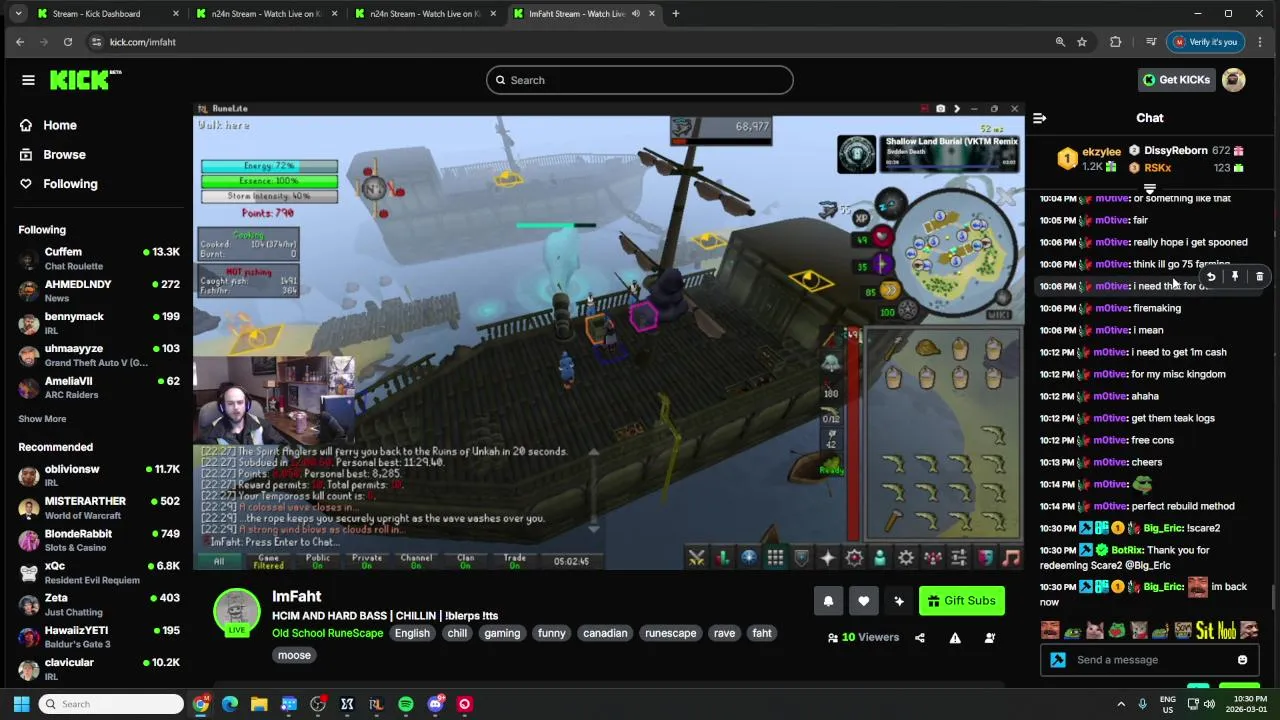Screen dimensions: 1280x720
Task: Click the Kick search field
Action: [640, 80]
